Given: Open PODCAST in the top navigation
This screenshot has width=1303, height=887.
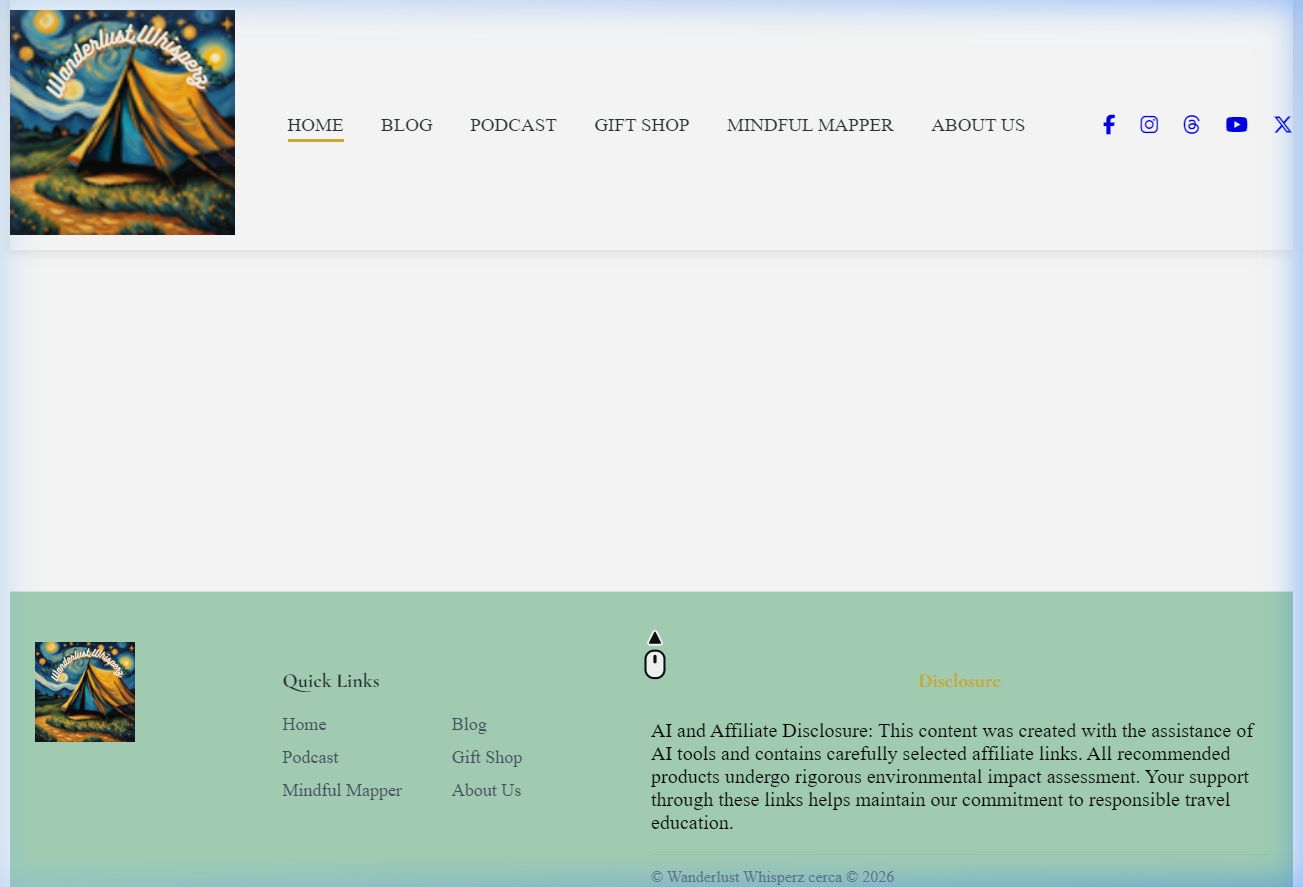Looking at the screenshot, I should [513, 125].
